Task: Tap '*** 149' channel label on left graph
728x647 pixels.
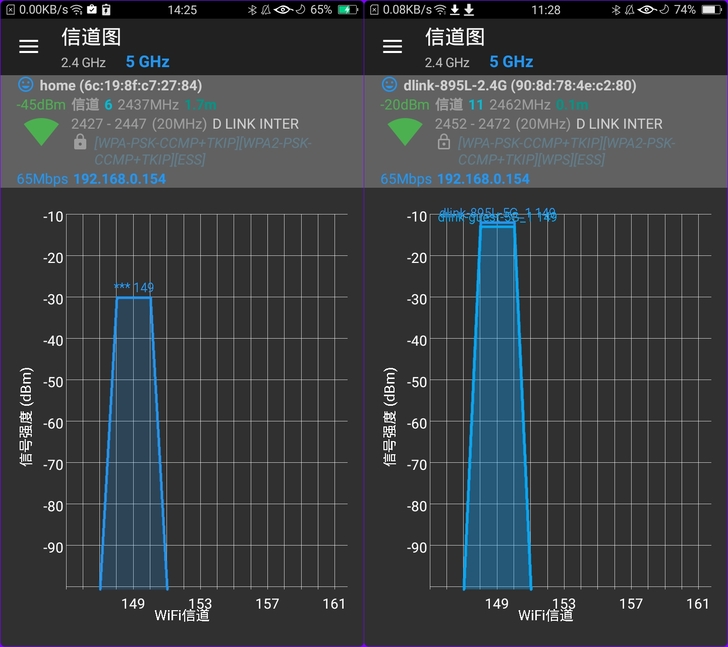Action: (x=134, y=288)
